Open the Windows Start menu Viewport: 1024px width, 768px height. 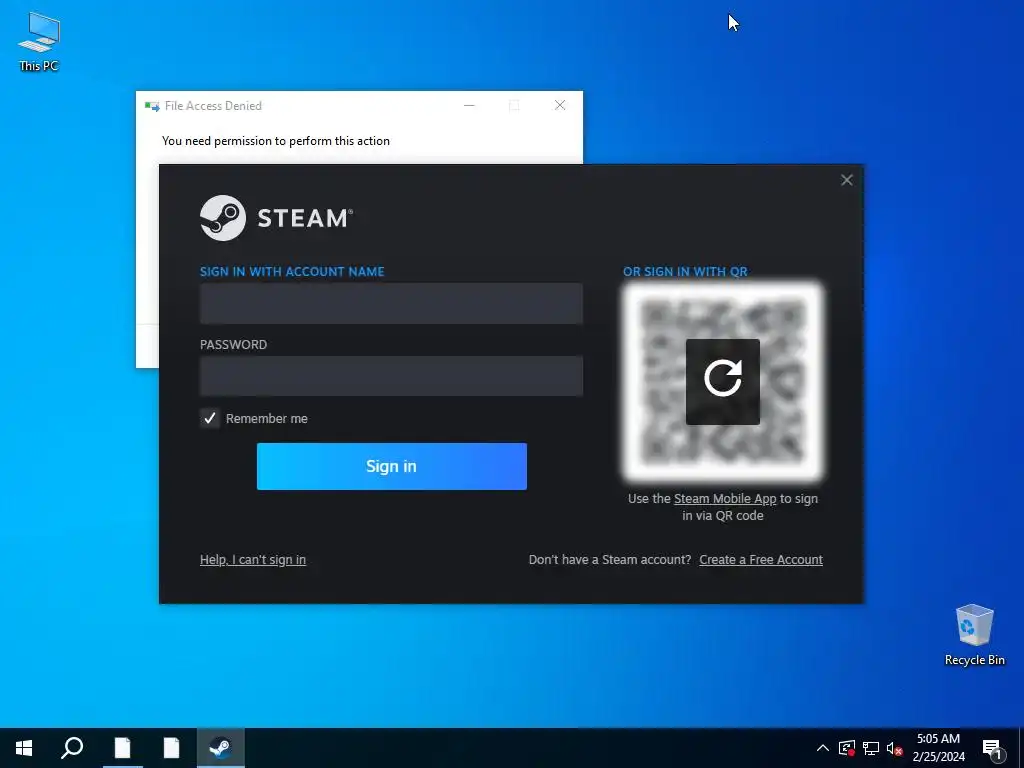(x=24, y=748)
